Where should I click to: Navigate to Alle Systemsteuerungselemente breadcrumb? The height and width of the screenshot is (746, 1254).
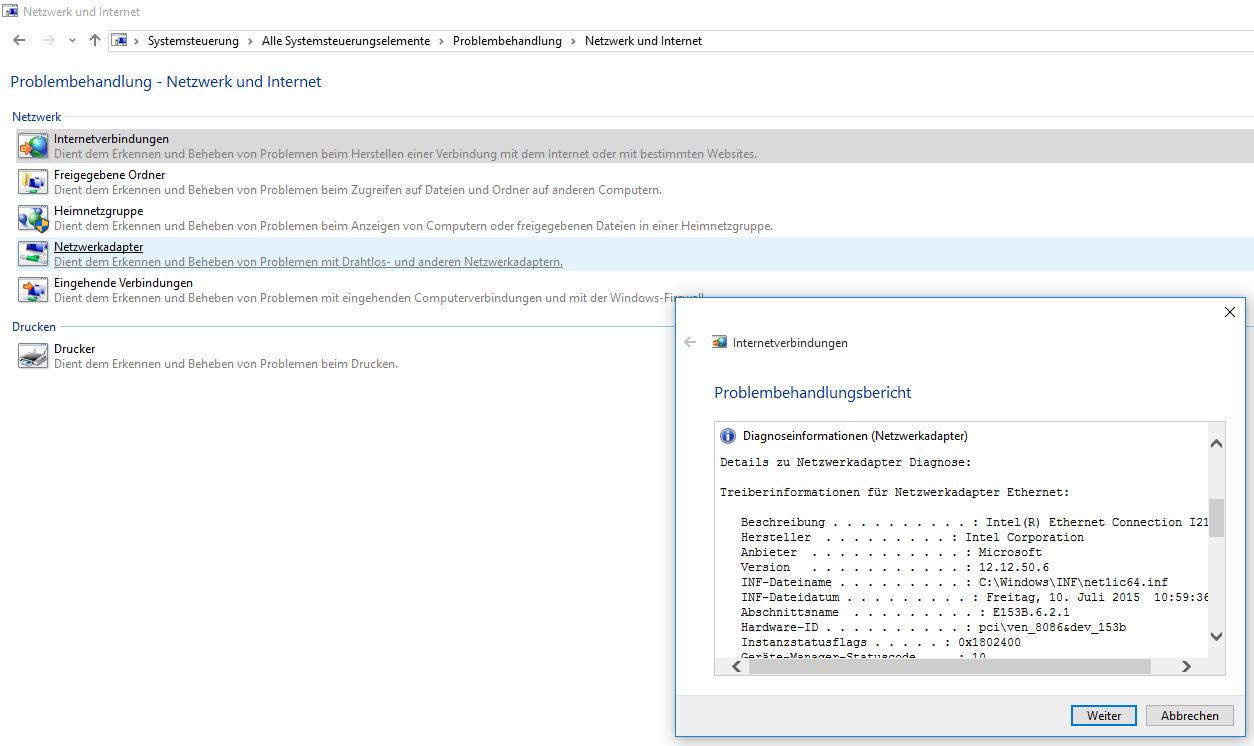[345, 41]
